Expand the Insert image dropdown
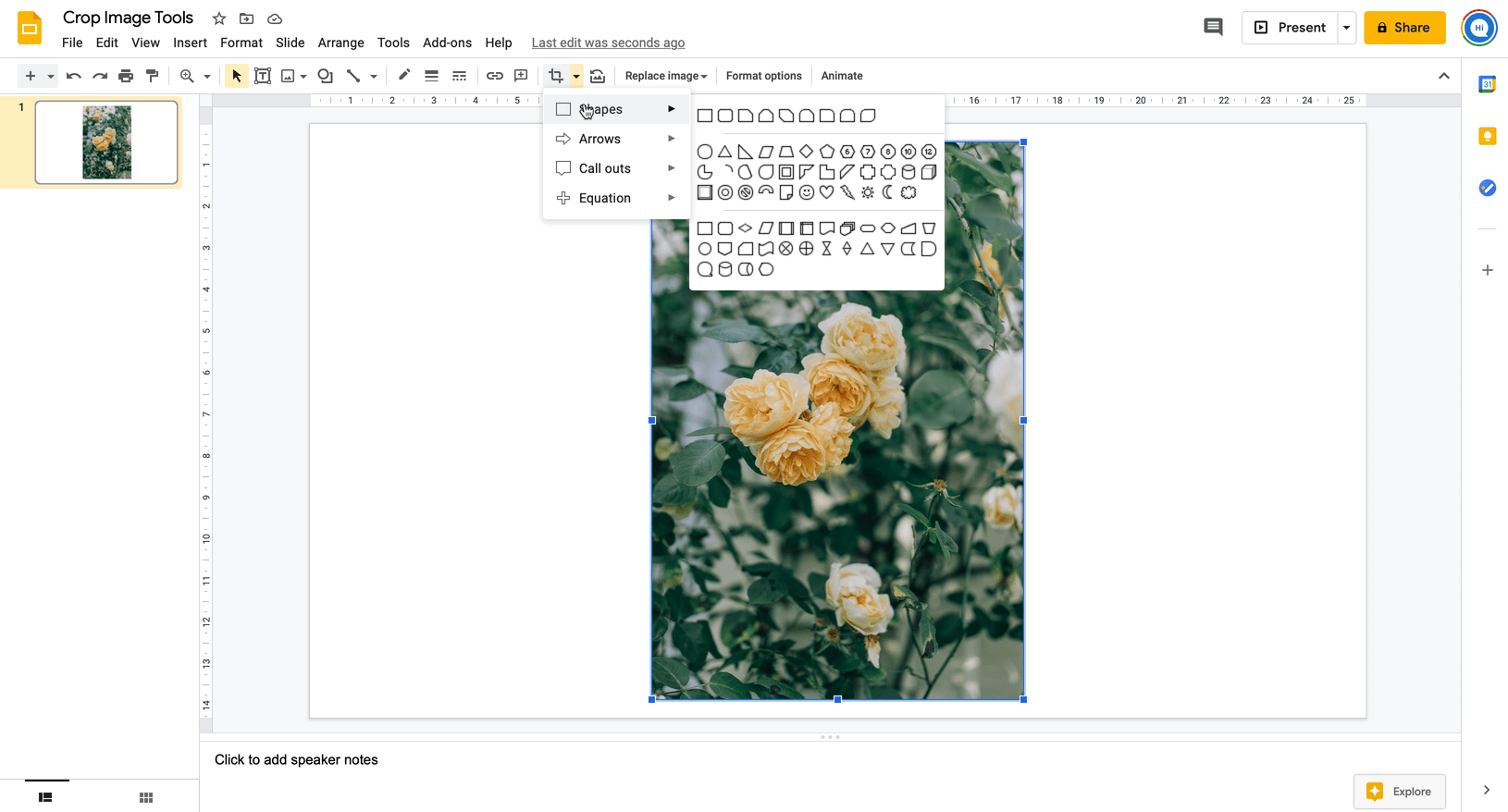The image size is (1508, 812). pyautogui.click(x=303, y=76)
